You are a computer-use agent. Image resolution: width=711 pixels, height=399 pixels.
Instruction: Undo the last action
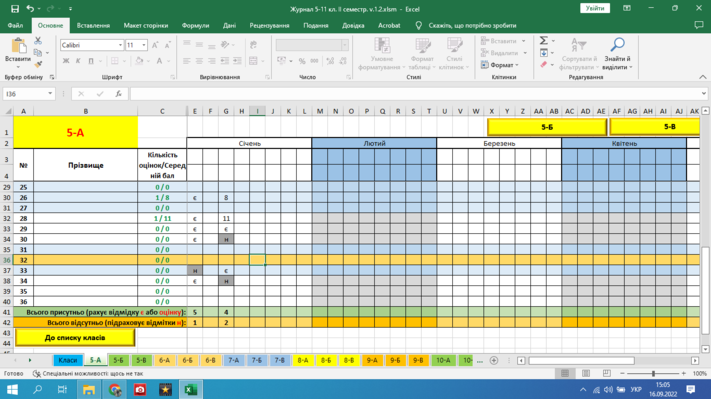[30, 9]
